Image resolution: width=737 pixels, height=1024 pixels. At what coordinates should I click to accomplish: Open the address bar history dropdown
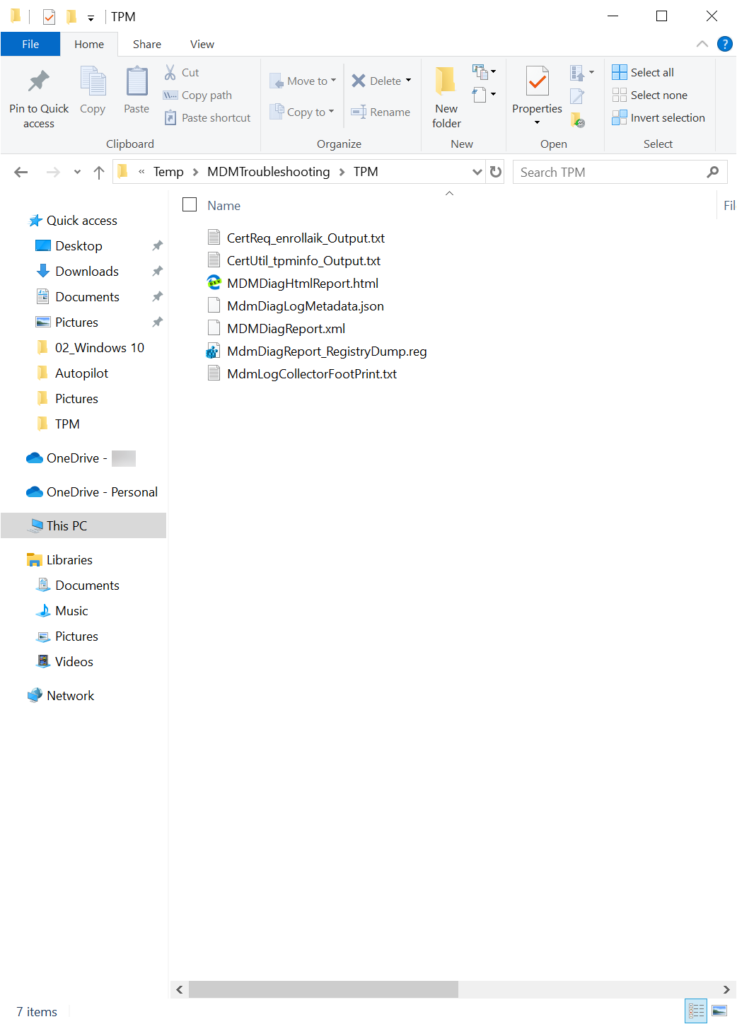477,172
